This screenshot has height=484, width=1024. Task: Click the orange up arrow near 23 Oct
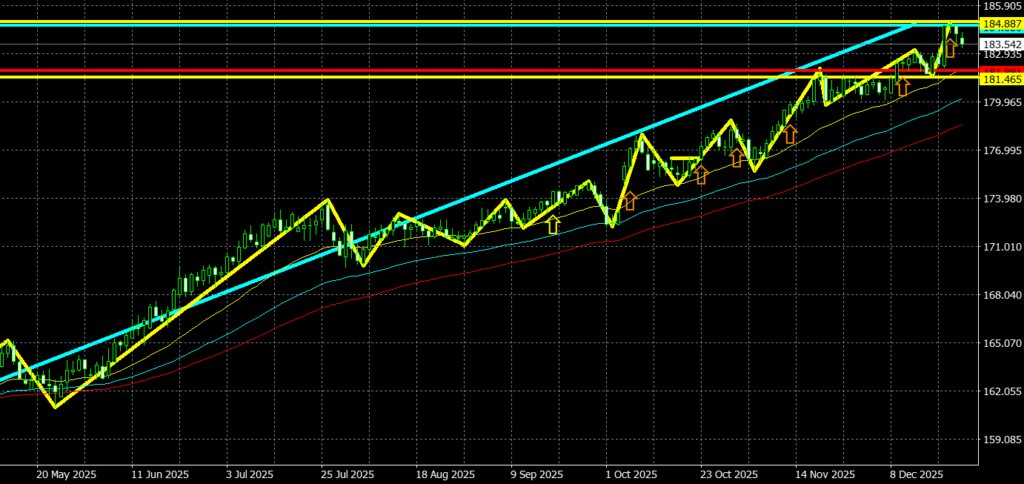click(x=737, y=156)
